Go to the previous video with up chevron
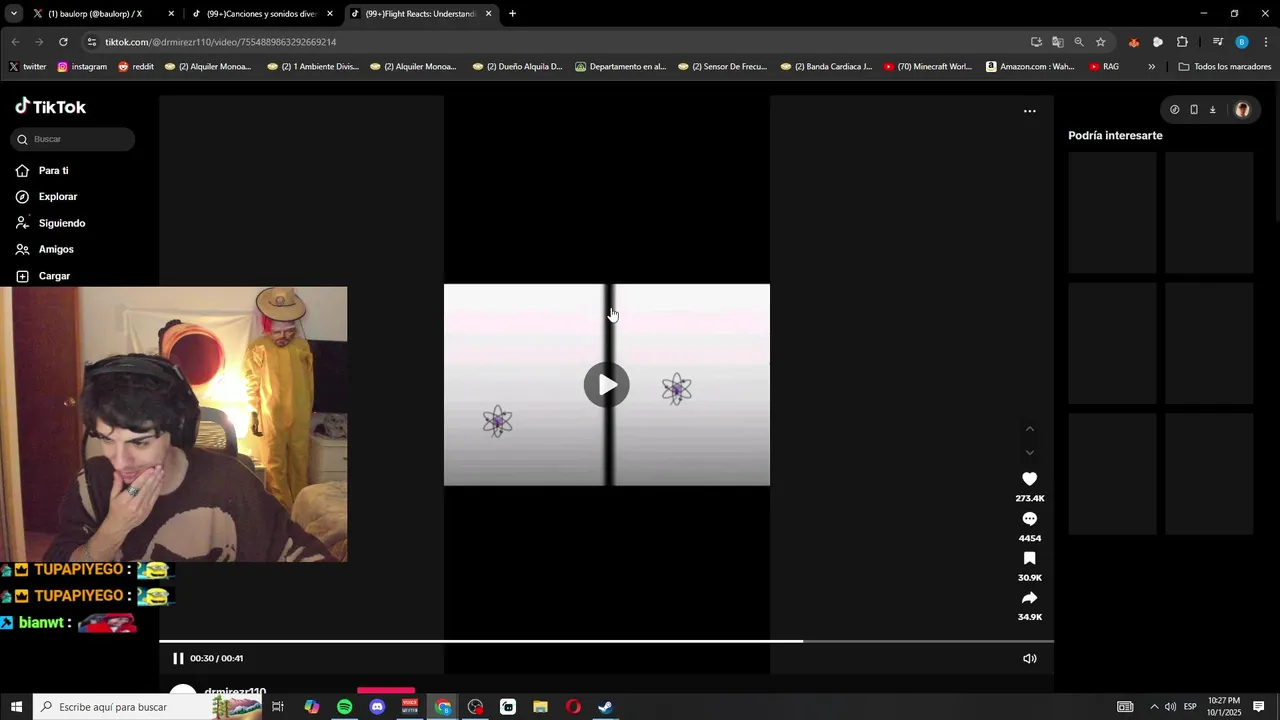The height and width of the screenshot is (720, 1280). [x=1029, y=428]
